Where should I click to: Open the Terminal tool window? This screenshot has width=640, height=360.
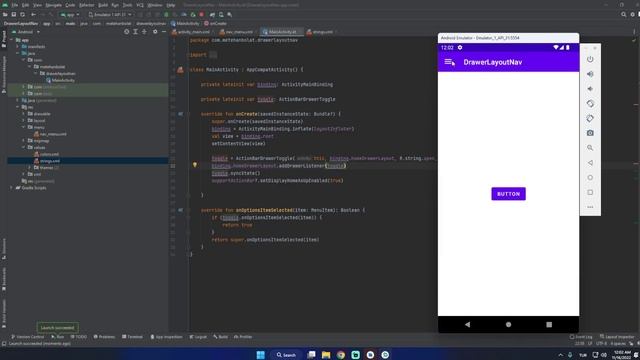point(132,337)
